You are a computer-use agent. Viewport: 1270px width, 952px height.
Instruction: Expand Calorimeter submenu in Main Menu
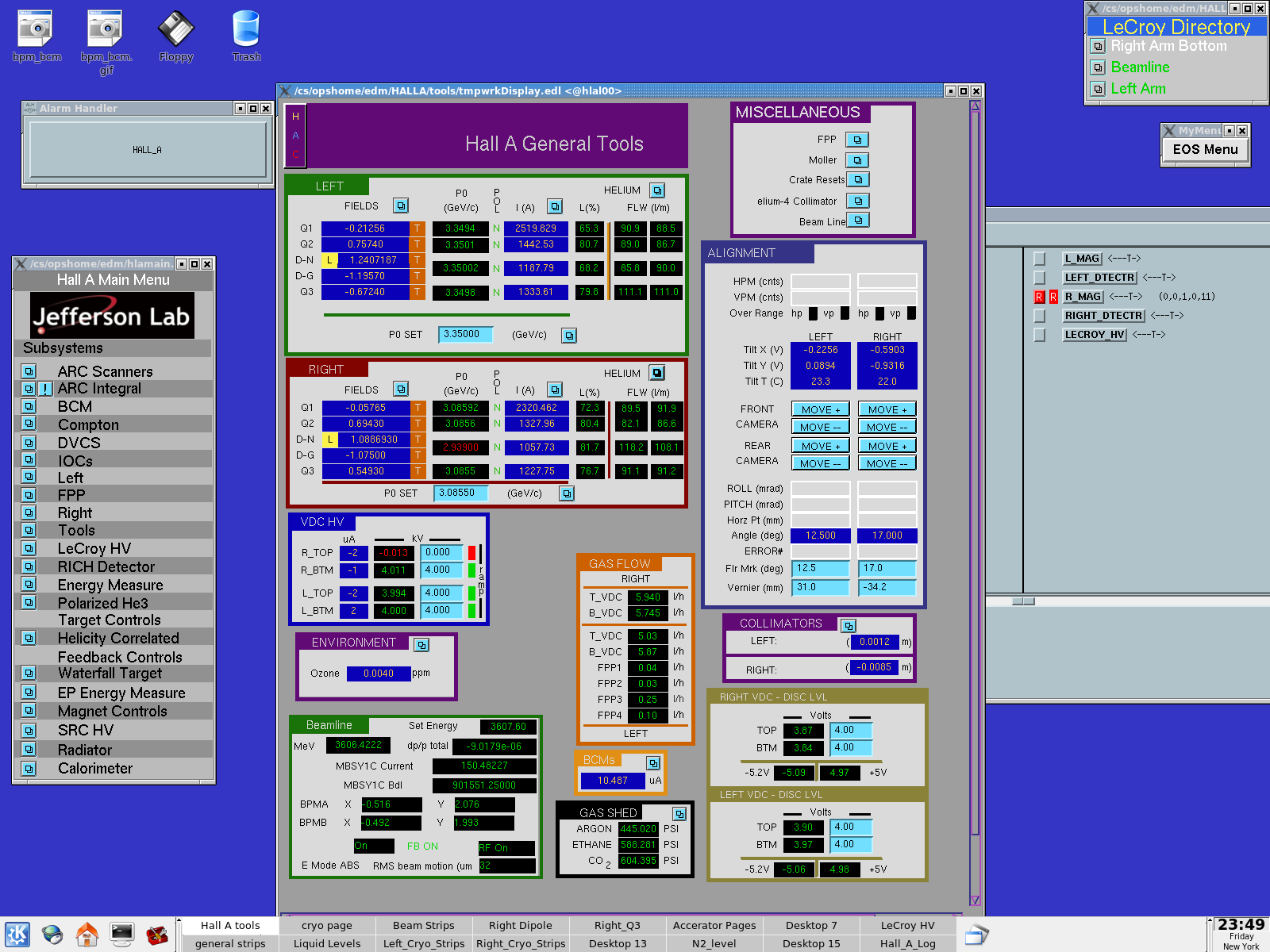[x=29, y=768]
